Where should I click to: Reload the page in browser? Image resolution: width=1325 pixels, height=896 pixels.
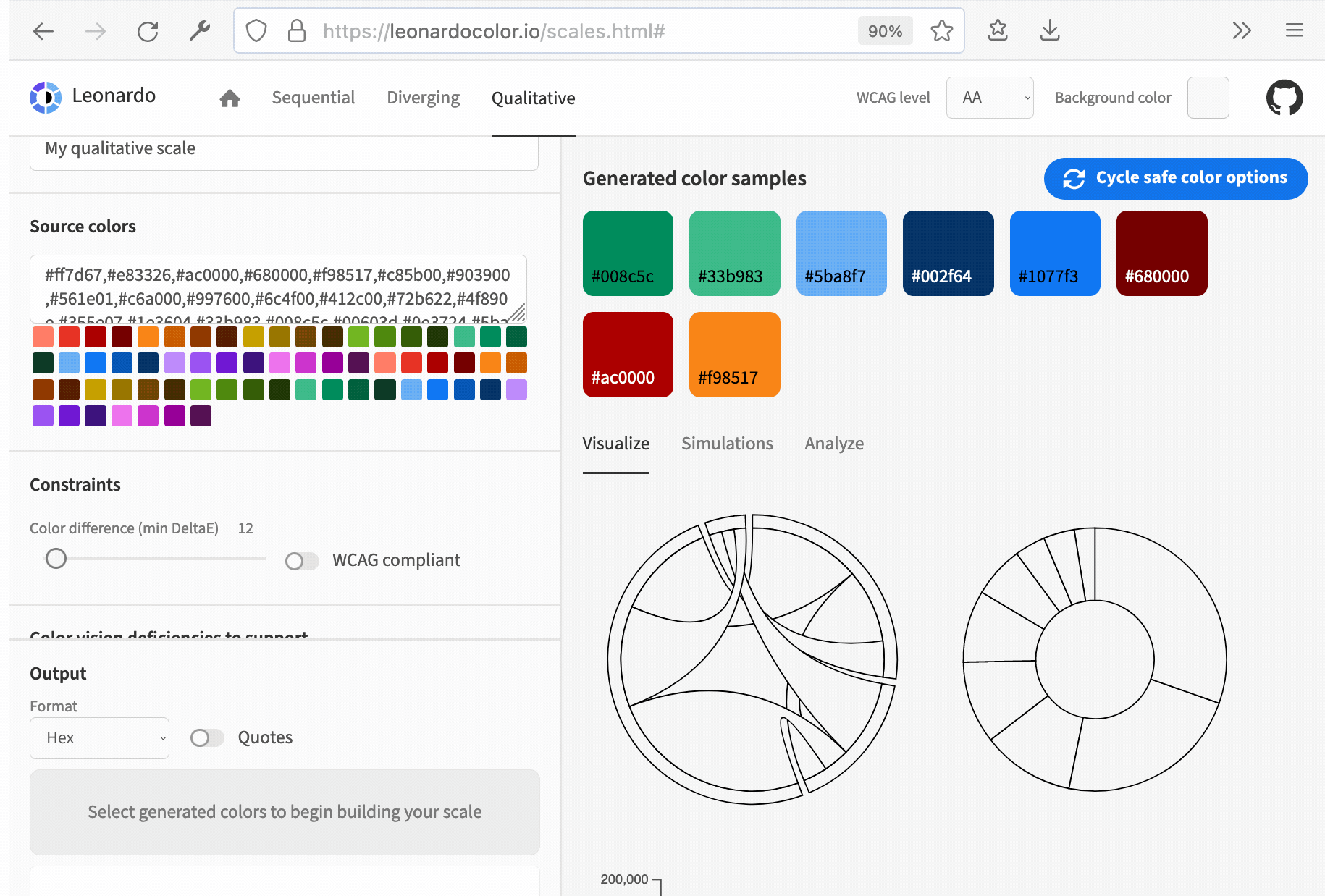(x=148, y=31)
